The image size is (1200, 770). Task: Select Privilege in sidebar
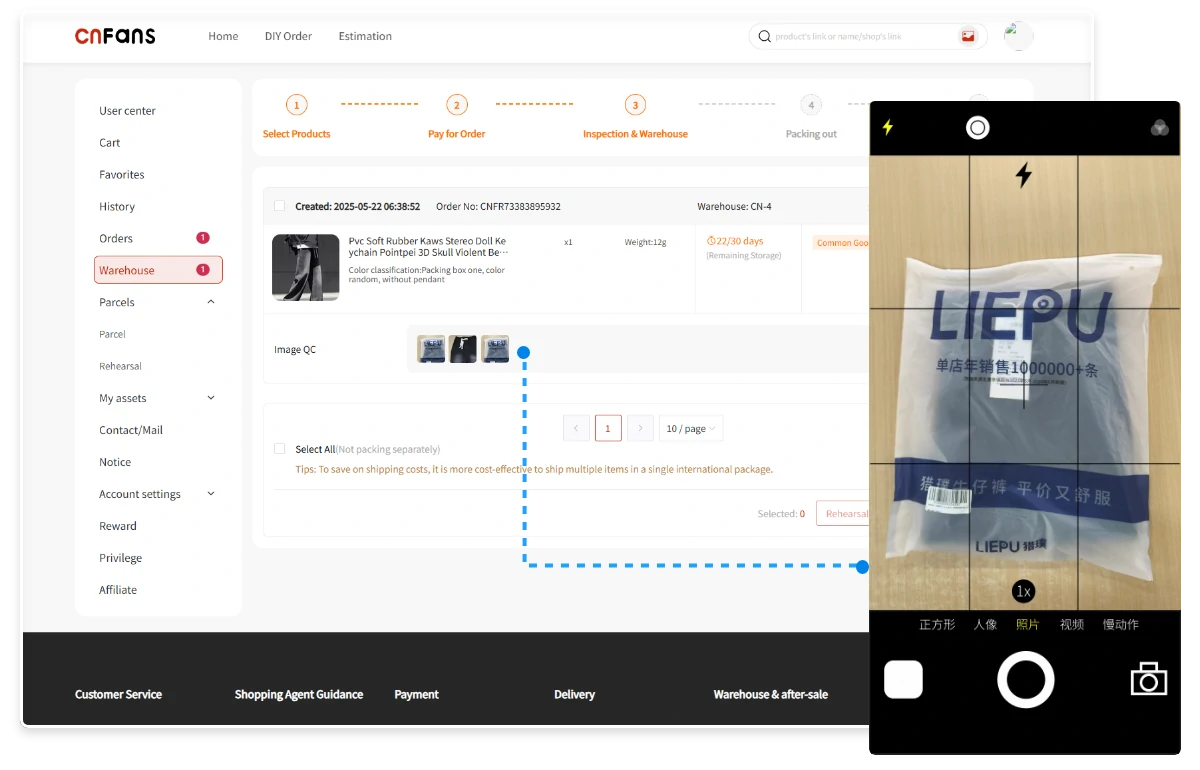click(x=121, y=558)
